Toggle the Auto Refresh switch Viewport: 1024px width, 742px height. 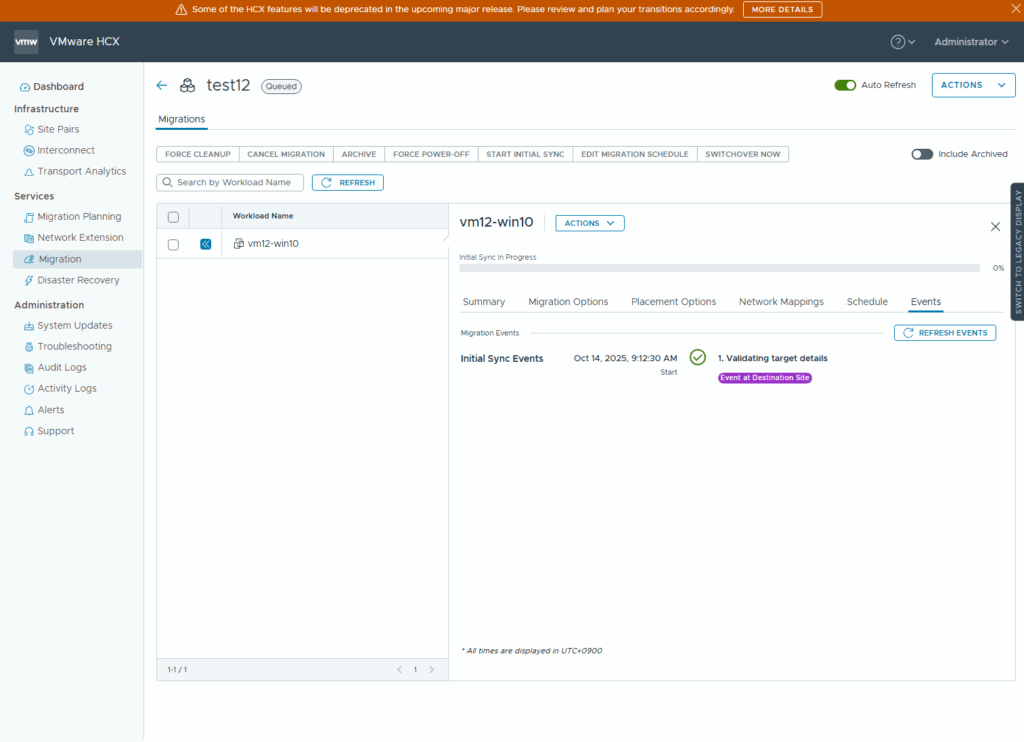(845, 85)
